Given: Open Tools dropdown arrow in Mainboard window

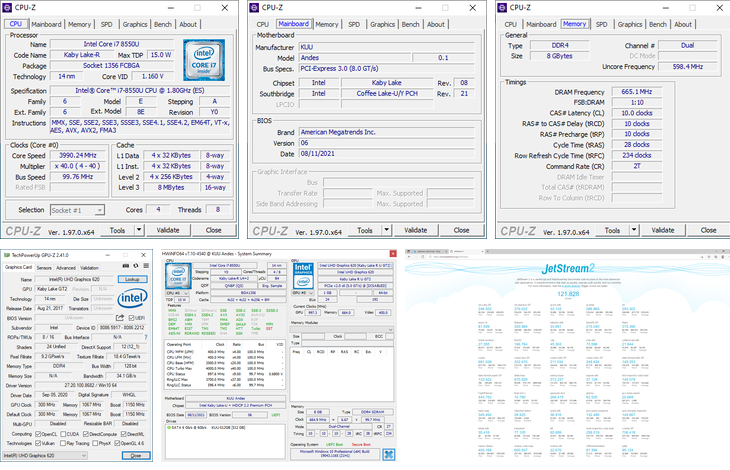Looking at the screenshot, I should (386, 230).
